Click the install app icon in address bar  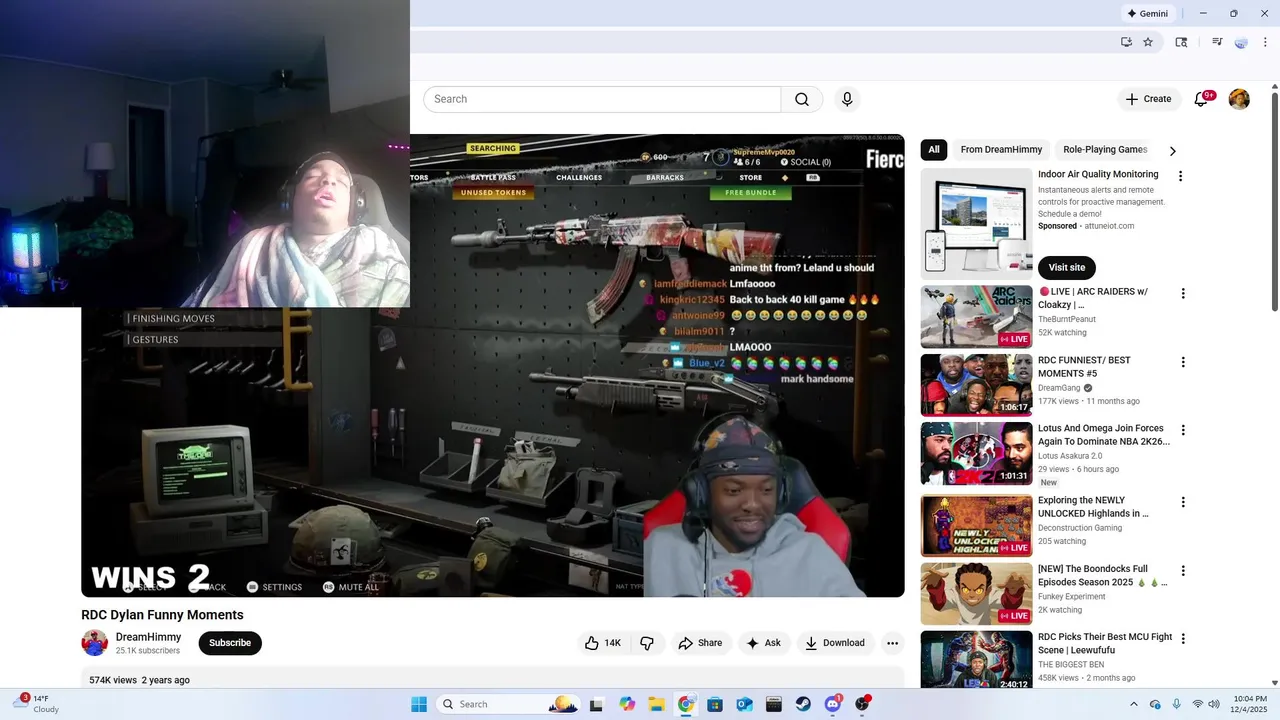1126,42
